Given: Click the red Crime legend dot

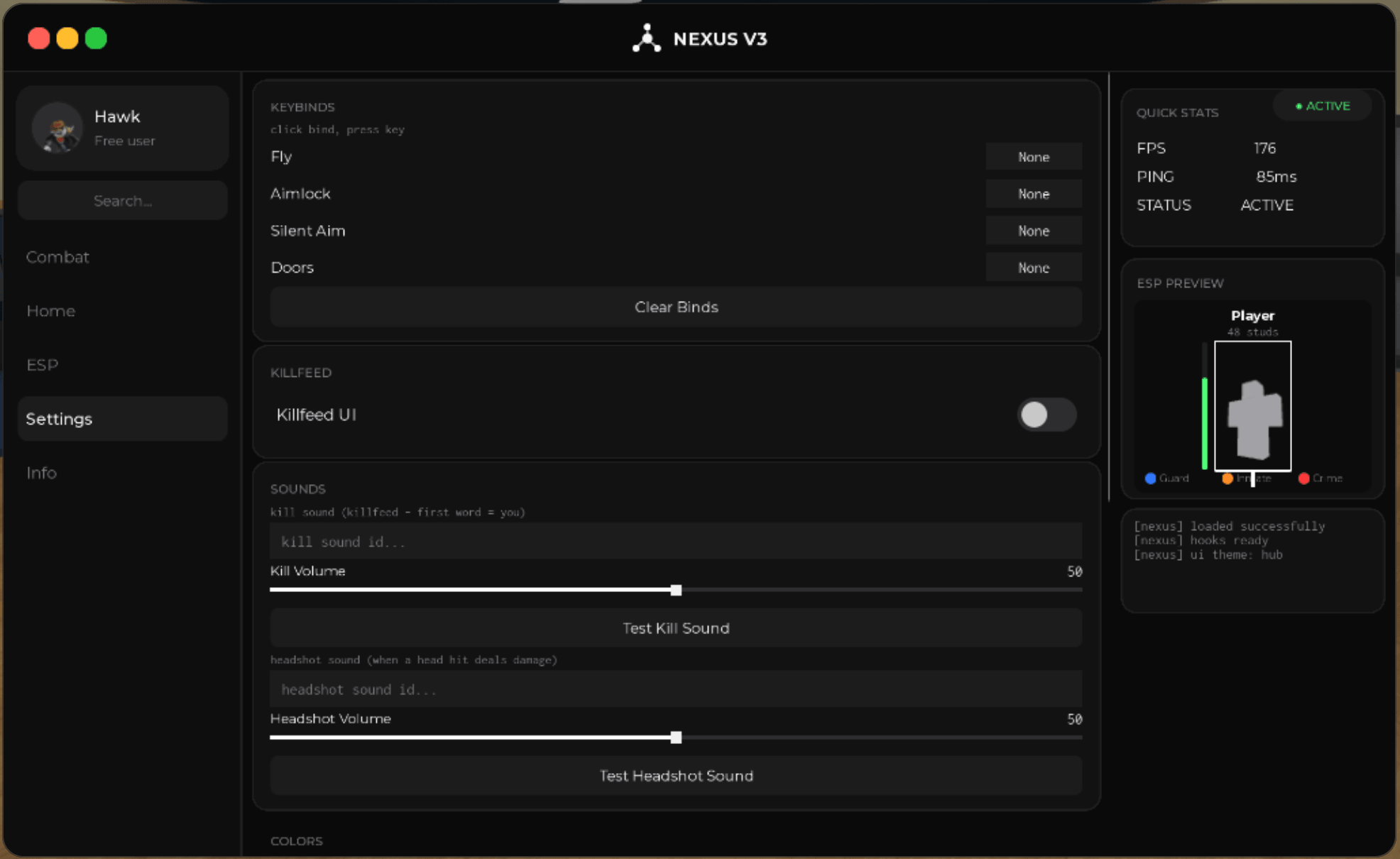Looking at the screenshot, I should pyautogui.click(x=1303, y=478).
